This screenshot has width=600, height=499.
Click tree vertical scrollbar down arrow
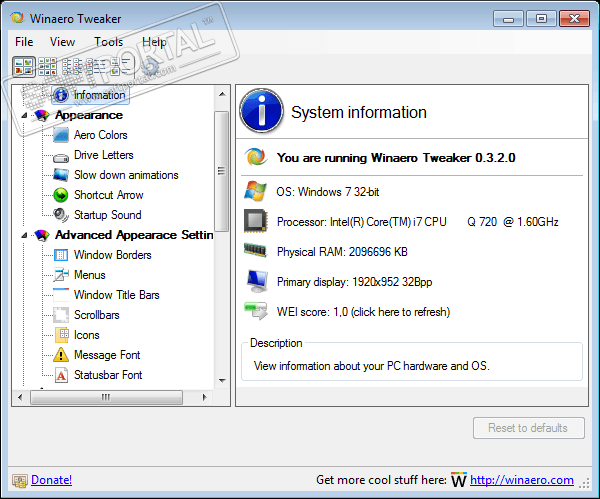[x=222, y=380]
